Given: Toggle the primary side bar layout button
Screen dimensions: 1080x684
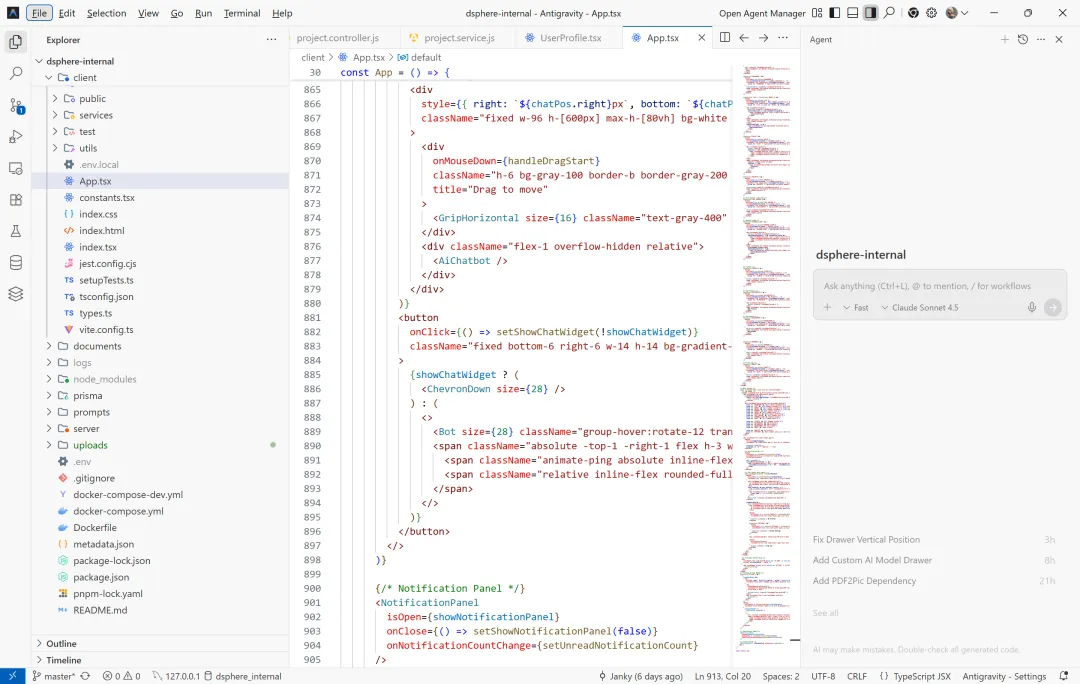Looking at the screenshot, I should [x=835, y=13].
